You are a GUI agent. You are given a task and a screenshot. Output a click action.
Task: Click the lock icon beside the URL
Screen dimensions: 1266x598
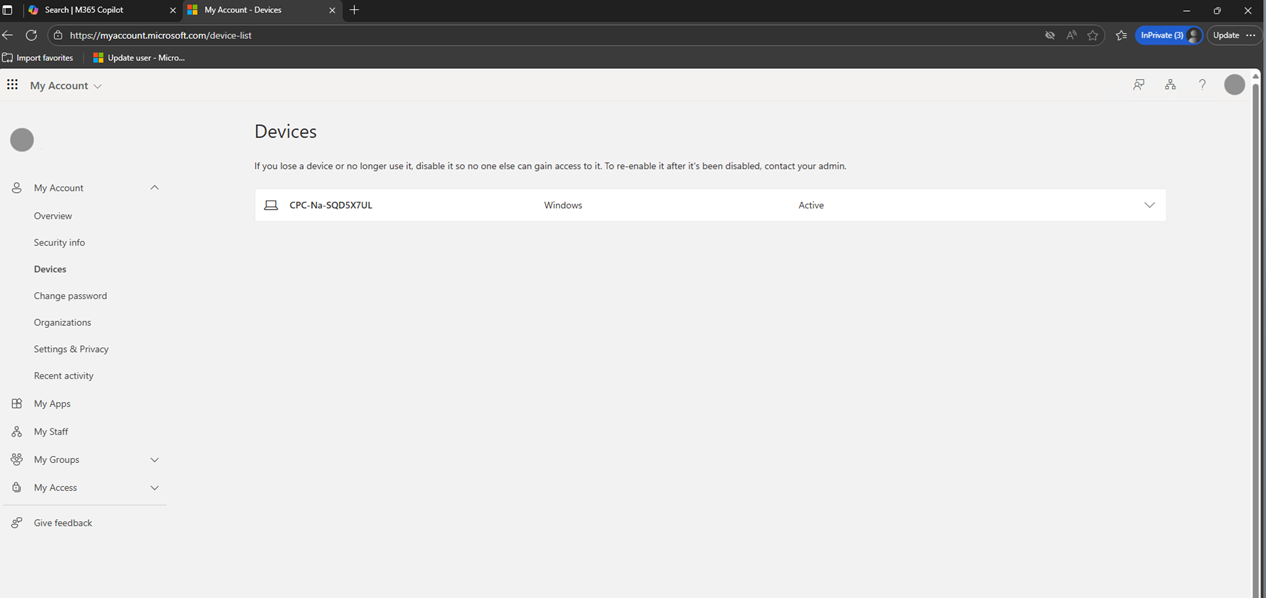point(58,35)
